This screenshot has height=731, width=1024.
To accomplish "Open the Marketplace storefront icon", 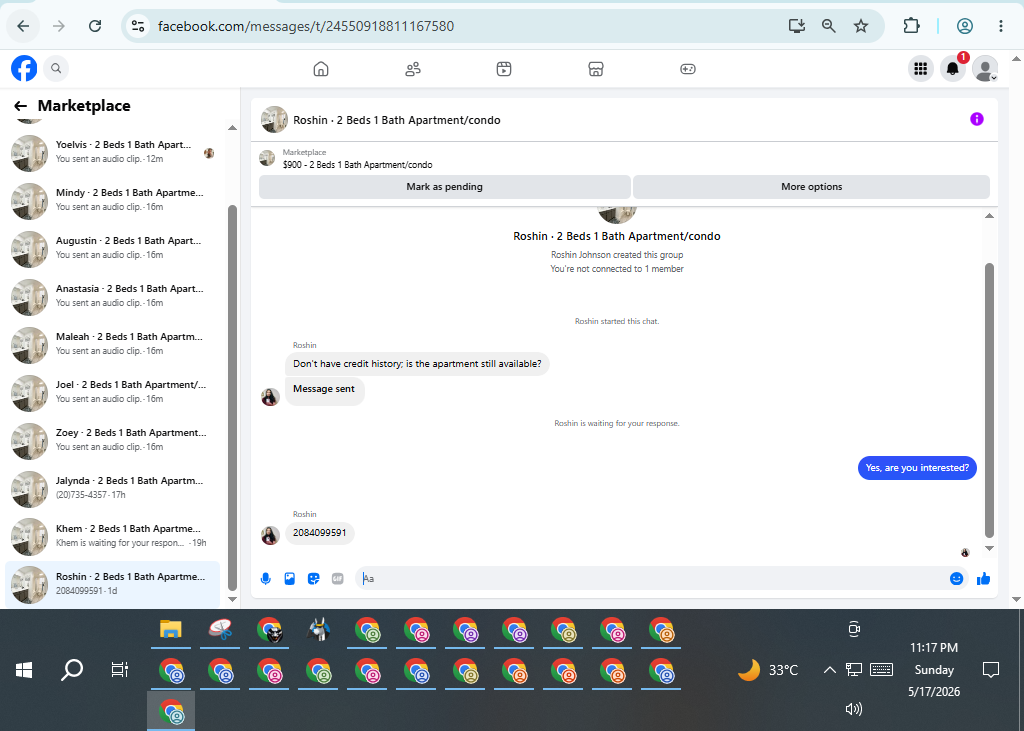I will pyautogui.click(x=596, y=69).
